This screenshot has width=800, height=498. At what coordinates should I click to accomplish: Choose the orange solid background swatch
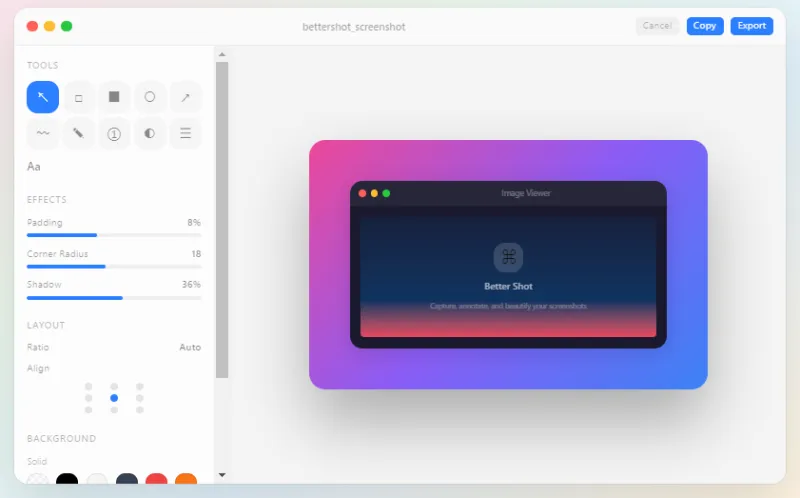186,479
